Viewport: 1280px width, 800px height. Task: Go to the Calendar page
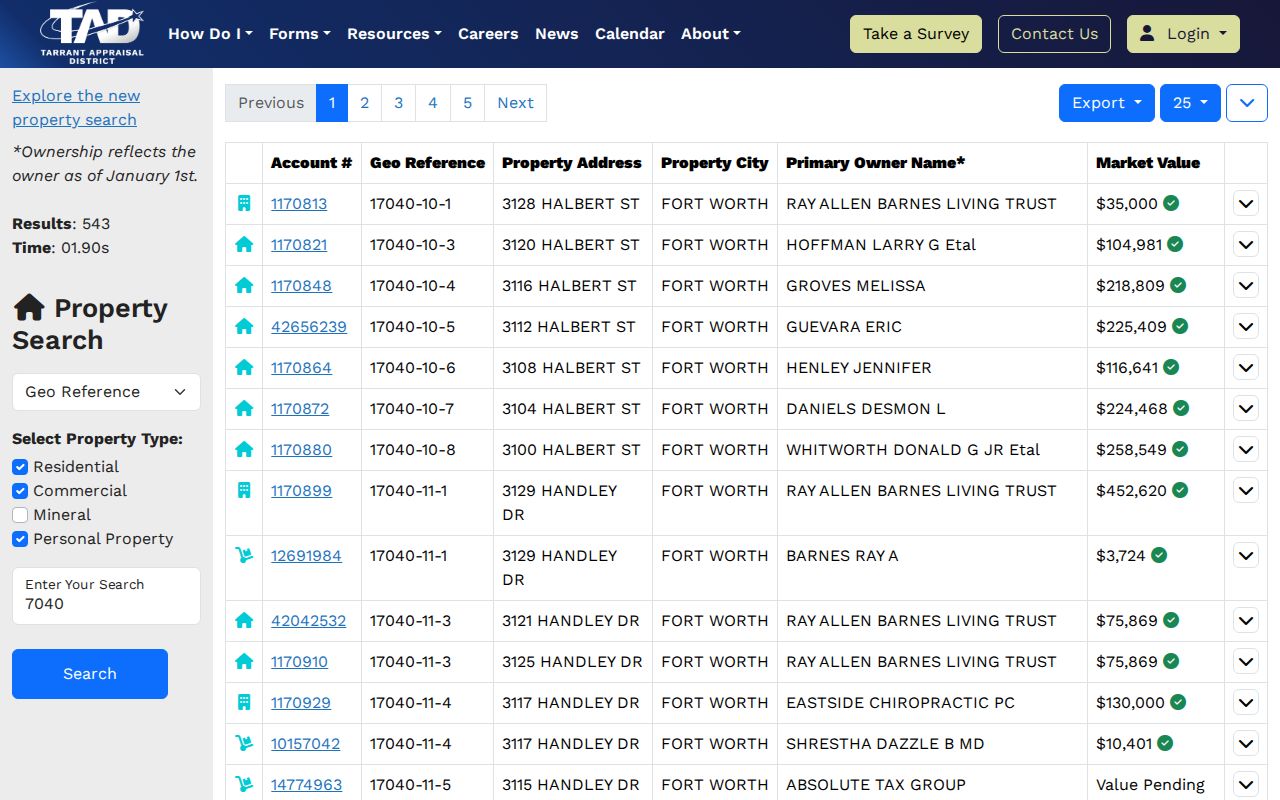pos(630,34)
